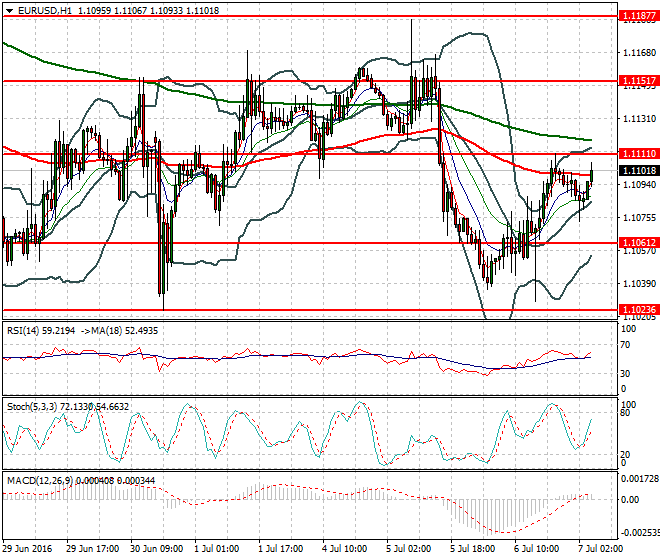Click the 6 Jul 10:00 time axis label

pos(536,549)
